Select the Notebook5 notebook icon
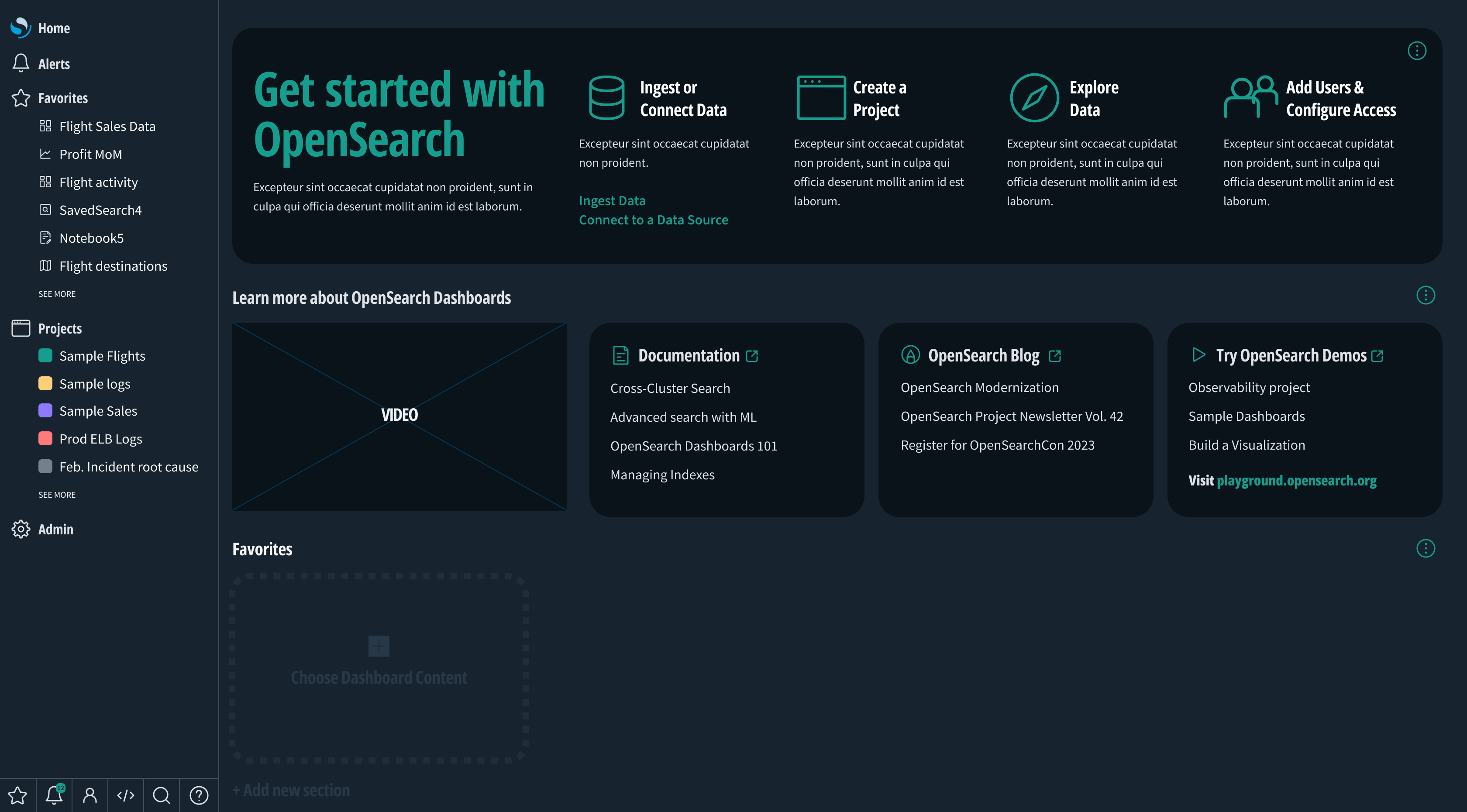 (x=45, y=237)
